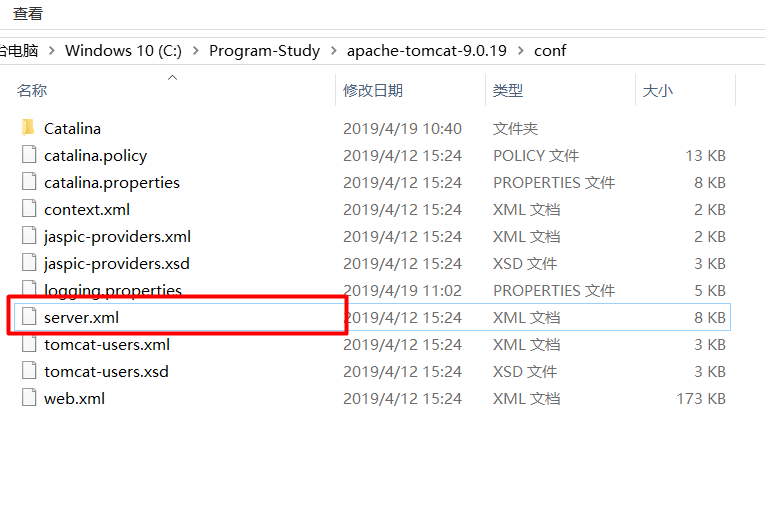This screenshot has height=517, width=765.
Task: Click the 2019/4/19 10:40 date of Catalina
Action: (402, 129)
